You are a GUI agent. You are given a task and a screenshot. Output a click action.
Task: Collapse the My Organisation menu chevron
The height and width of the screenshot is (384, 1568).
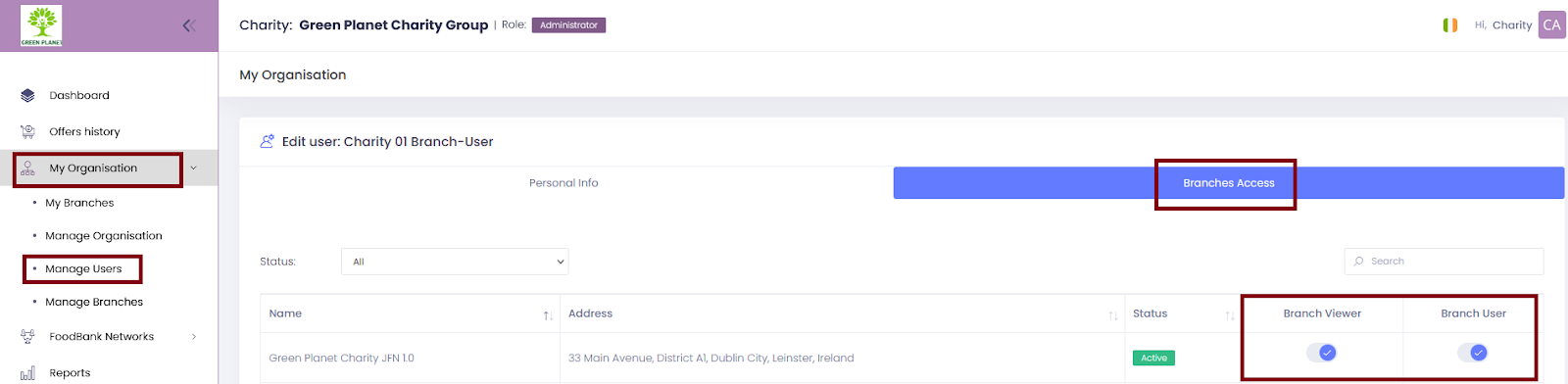193,168
